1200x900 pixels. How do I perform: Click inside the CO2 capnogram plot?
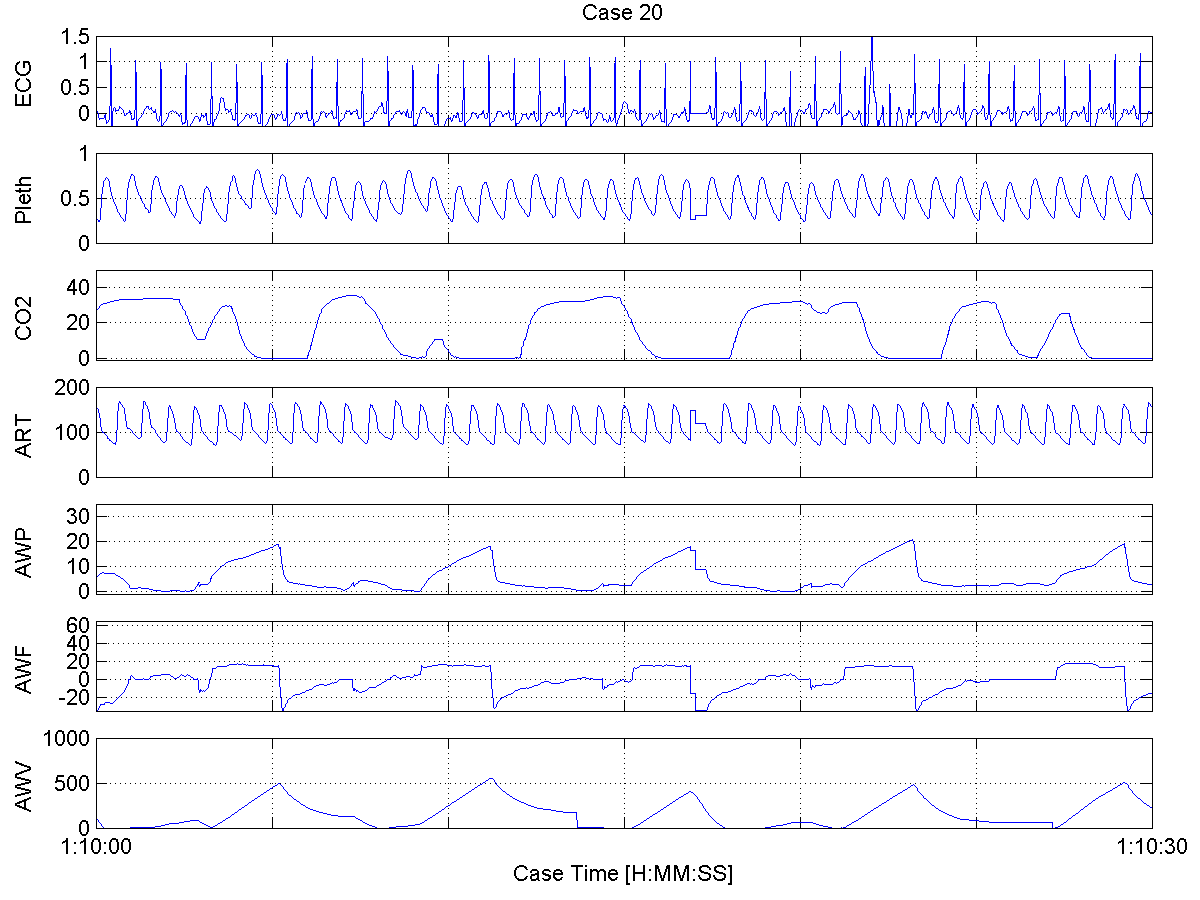pyautogui.click(x=624, y=315)
